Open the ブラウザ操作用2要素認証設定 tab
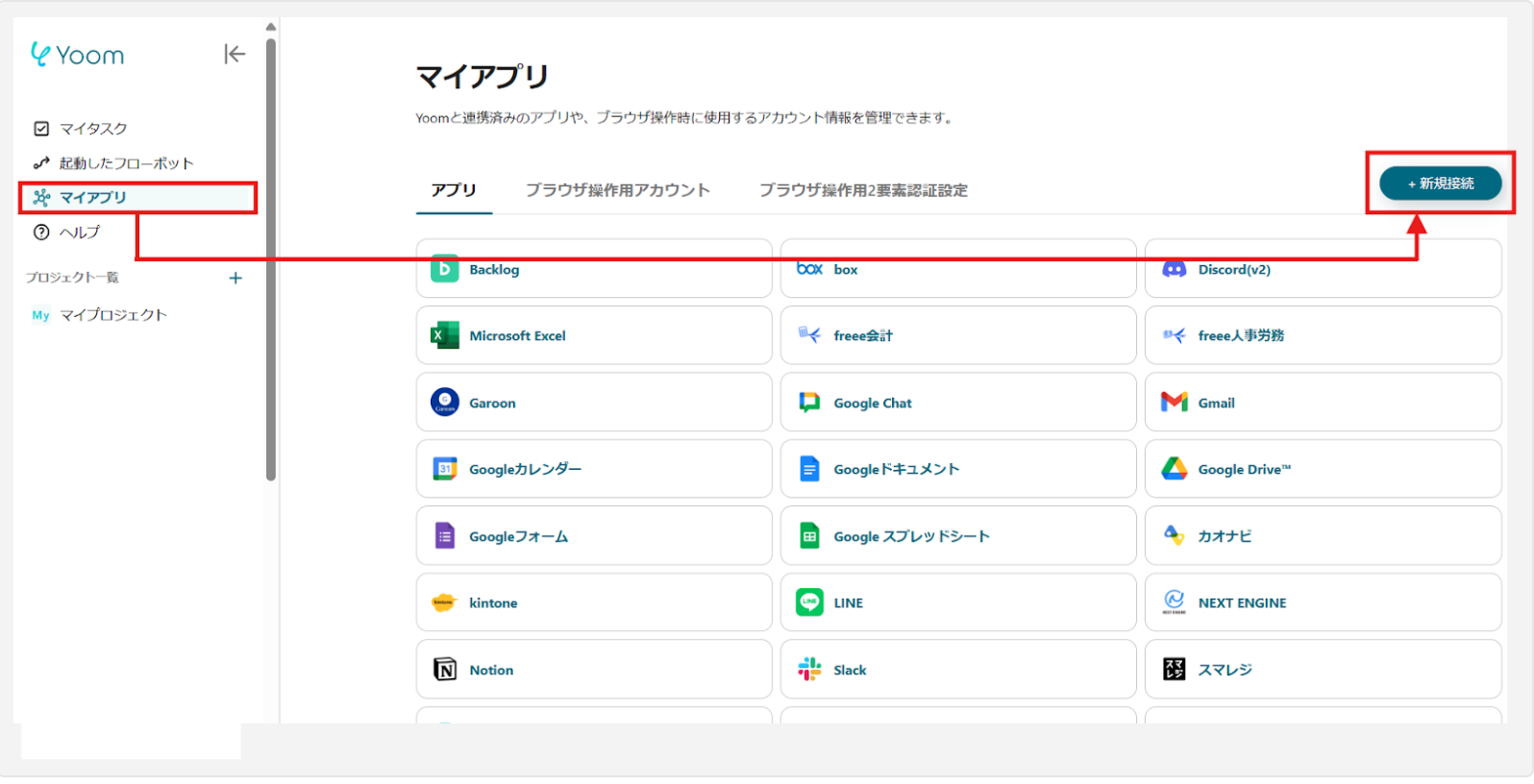1534x784 pixels. pyautogui.click(x=862, y=190)
